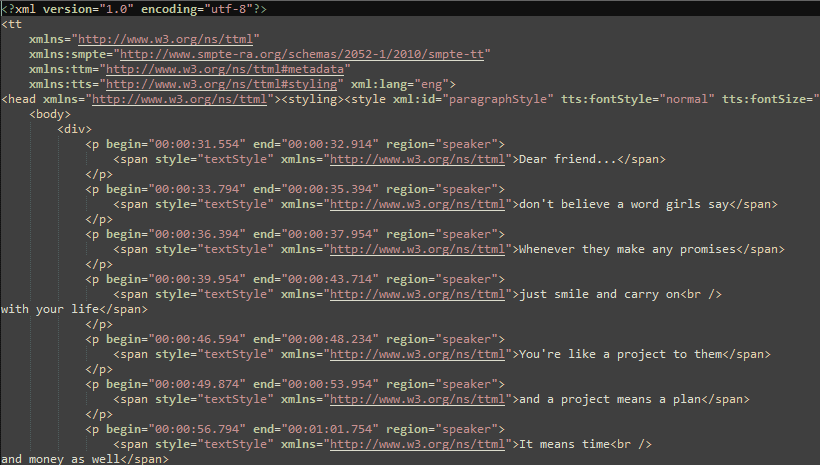The height and width of the screenshot is (465, 820).
Task: Open the ttml link before "You're like a project"
Action: click(417, 354)
